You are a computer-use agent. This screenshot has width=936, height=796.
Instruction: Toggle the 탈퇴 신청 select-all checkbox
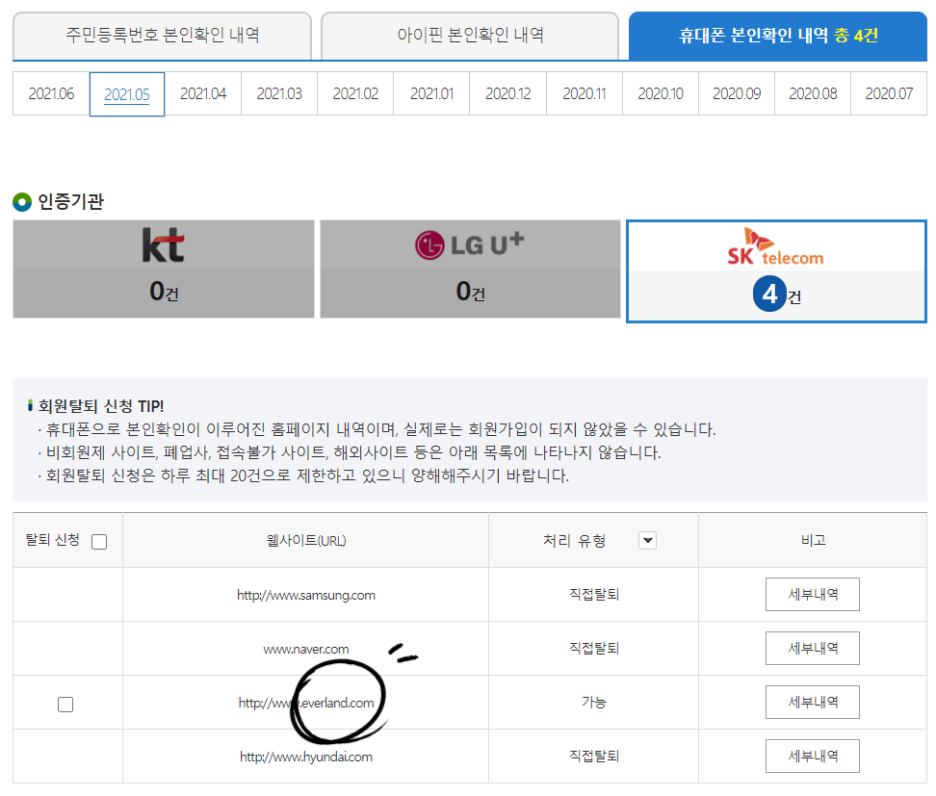pos(99,542)
